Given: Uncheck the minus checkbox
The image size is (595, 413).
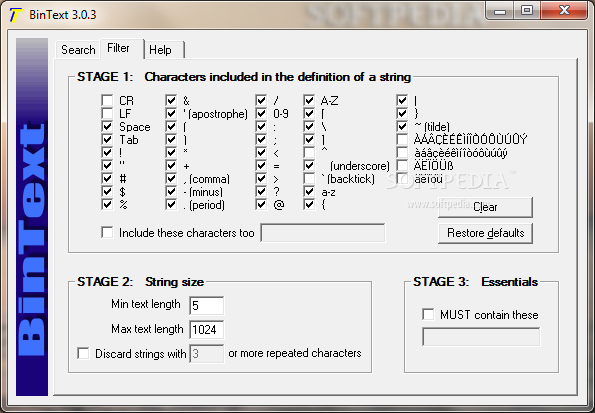Looking at the screenshot, I should (171, 191).
